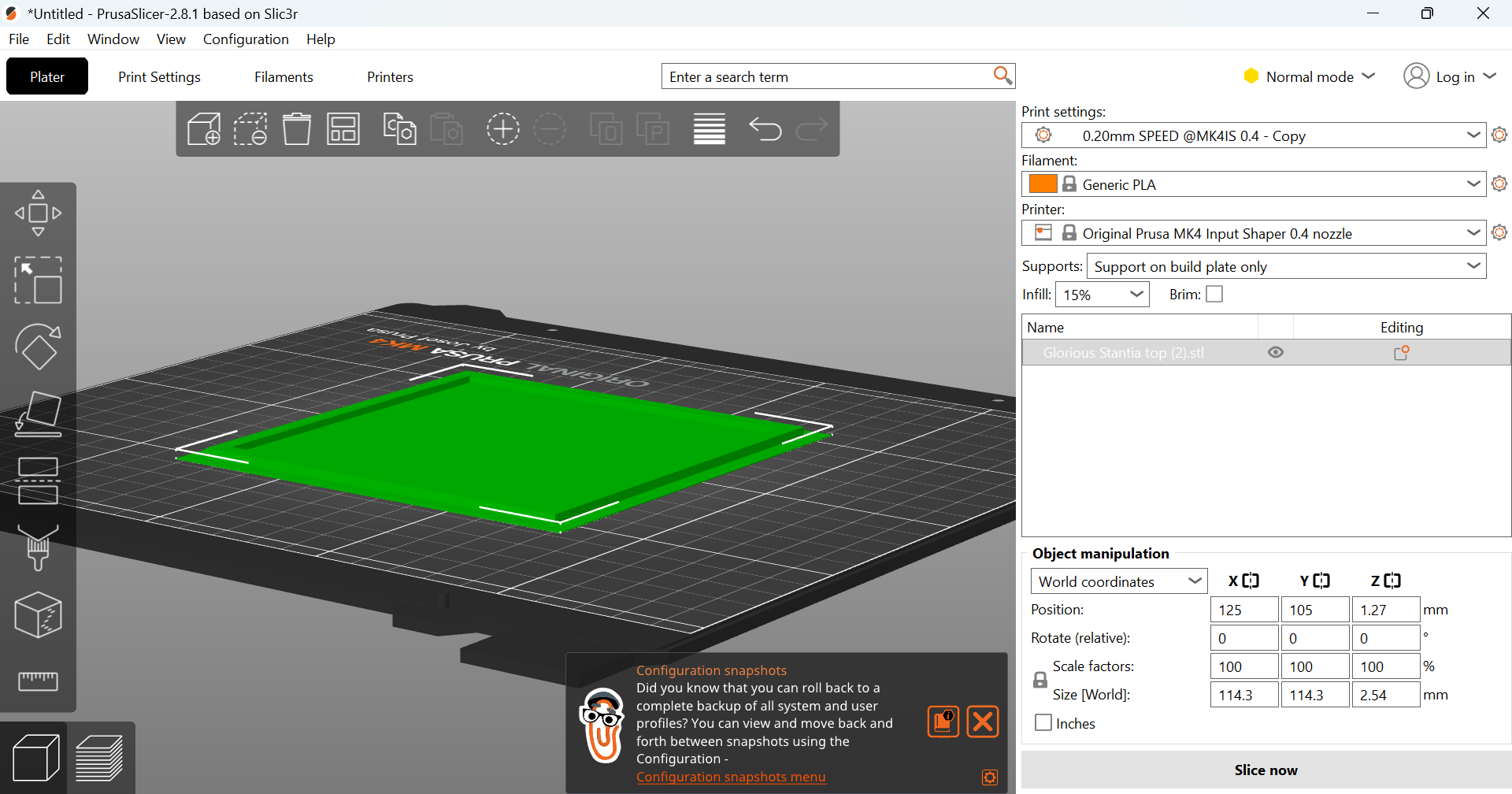Select the Place on face tool
Viewport: 1512px width, 794px height.
[x=38, y=414]
